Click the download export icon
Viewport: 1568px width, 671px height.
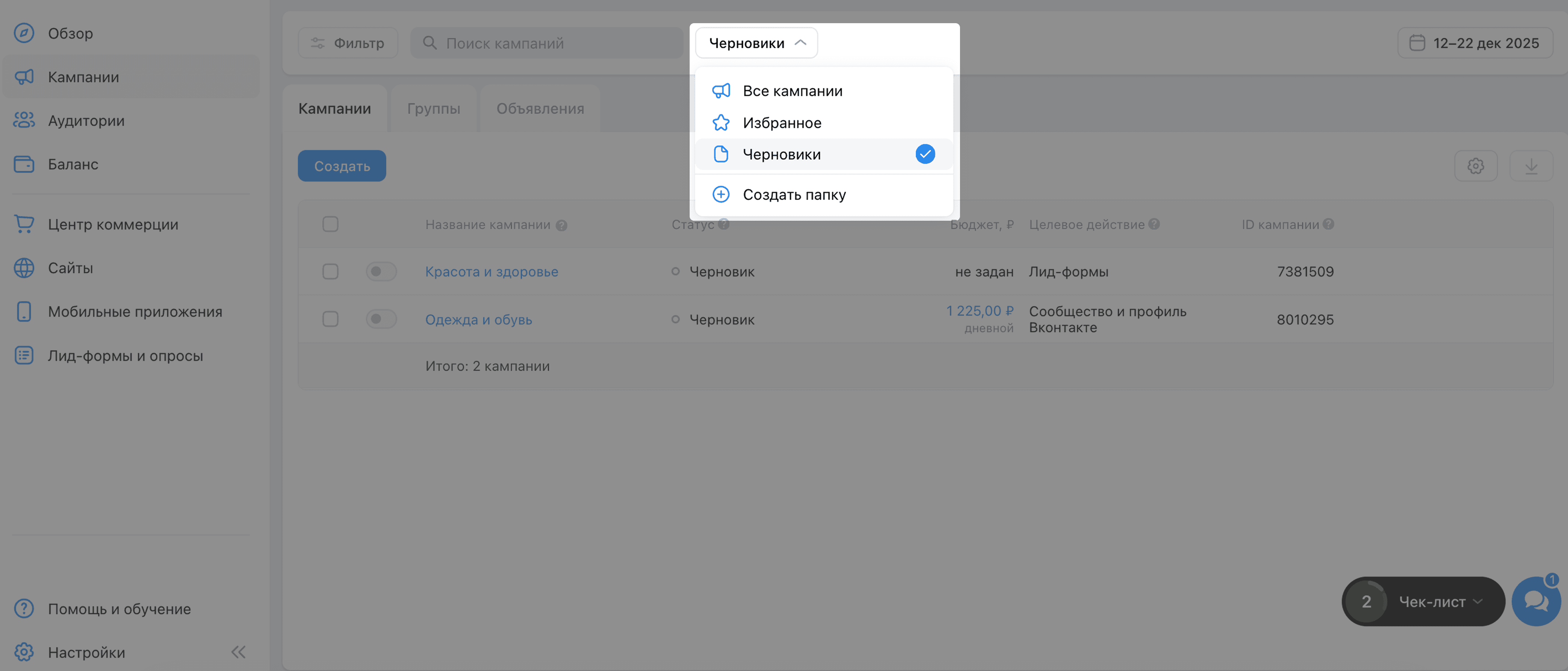click(1531, 166)
